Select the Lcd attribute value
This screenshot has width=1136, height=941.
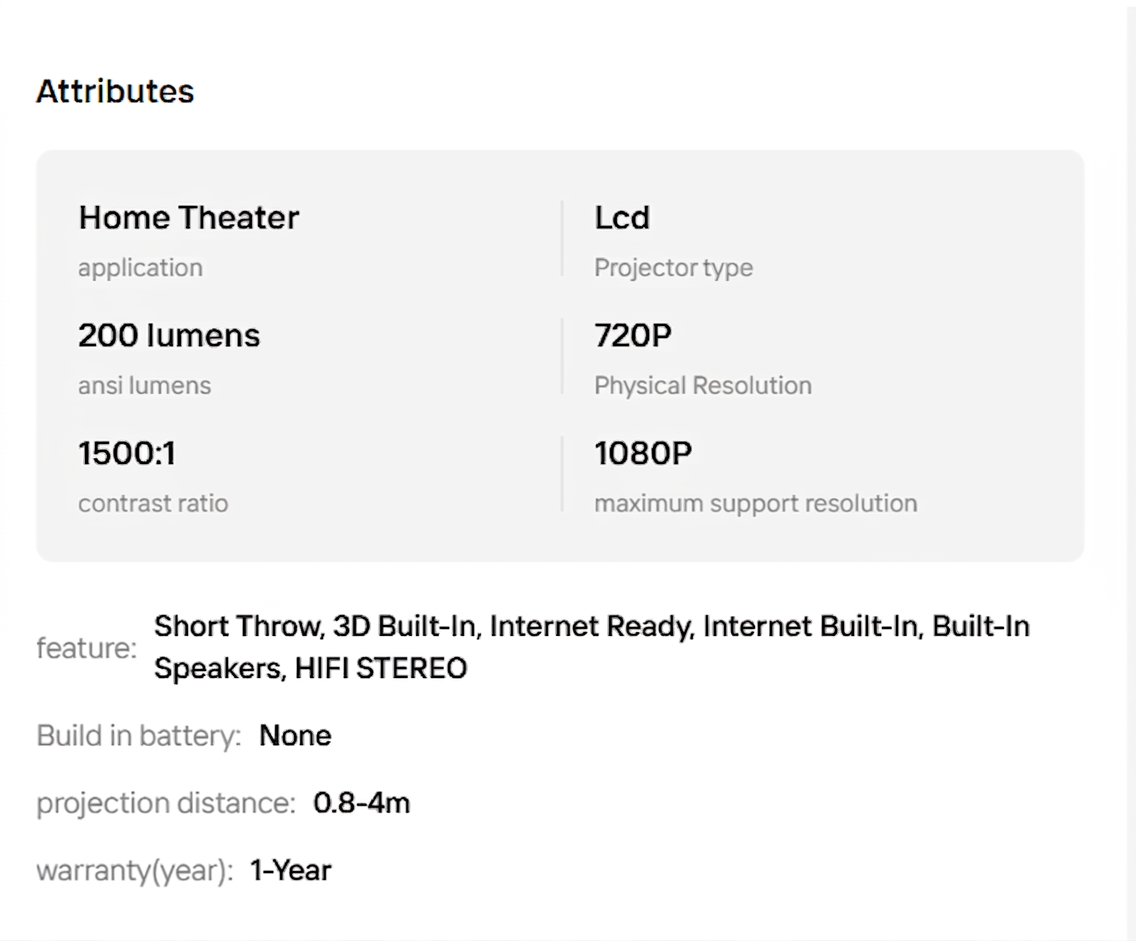click(x=622, y=218)
